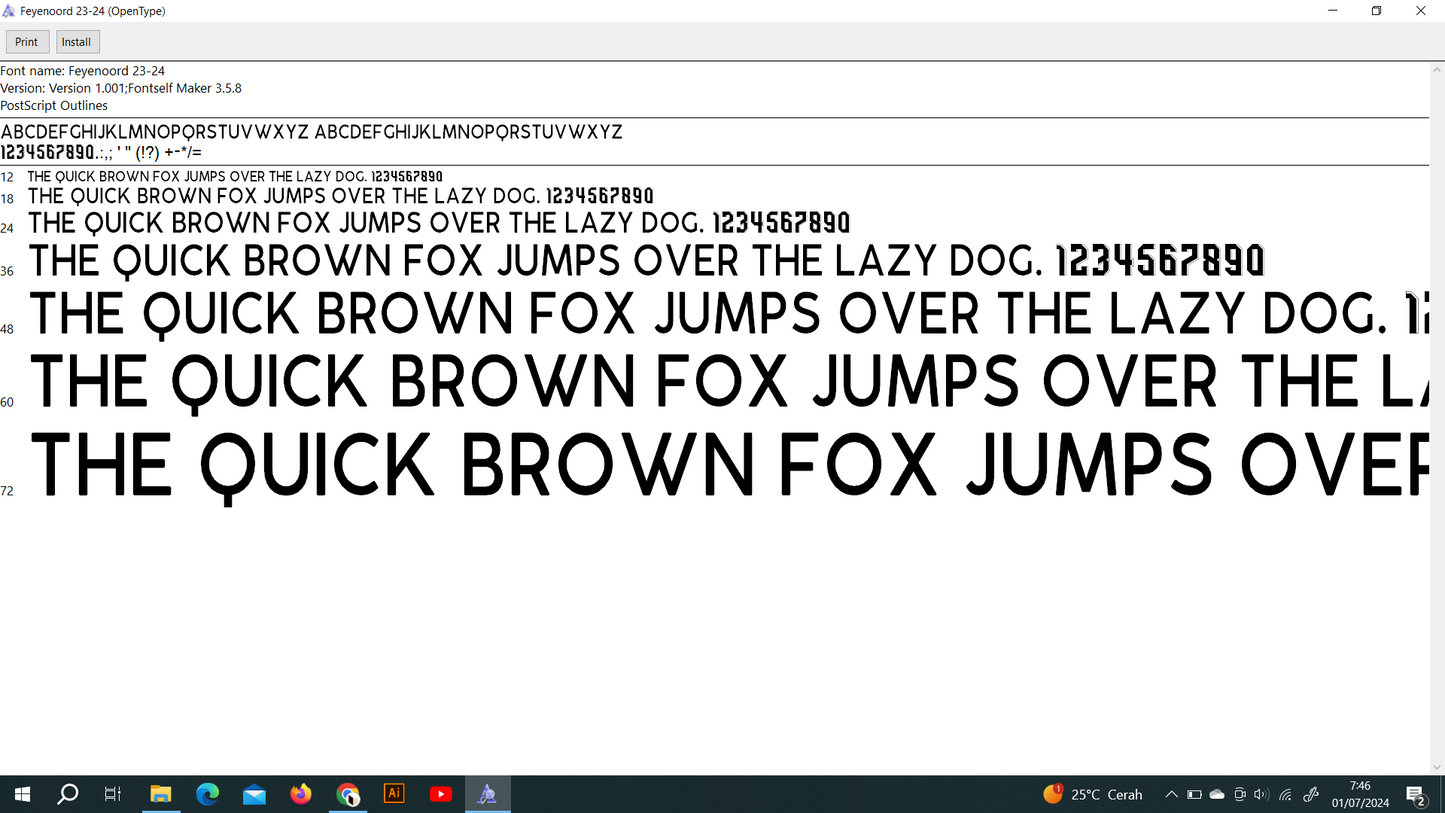This screenshot has height=813, width=1445.
Task: Open the 25°C Cerah weather widget
Action: (x=1093, y=794)
